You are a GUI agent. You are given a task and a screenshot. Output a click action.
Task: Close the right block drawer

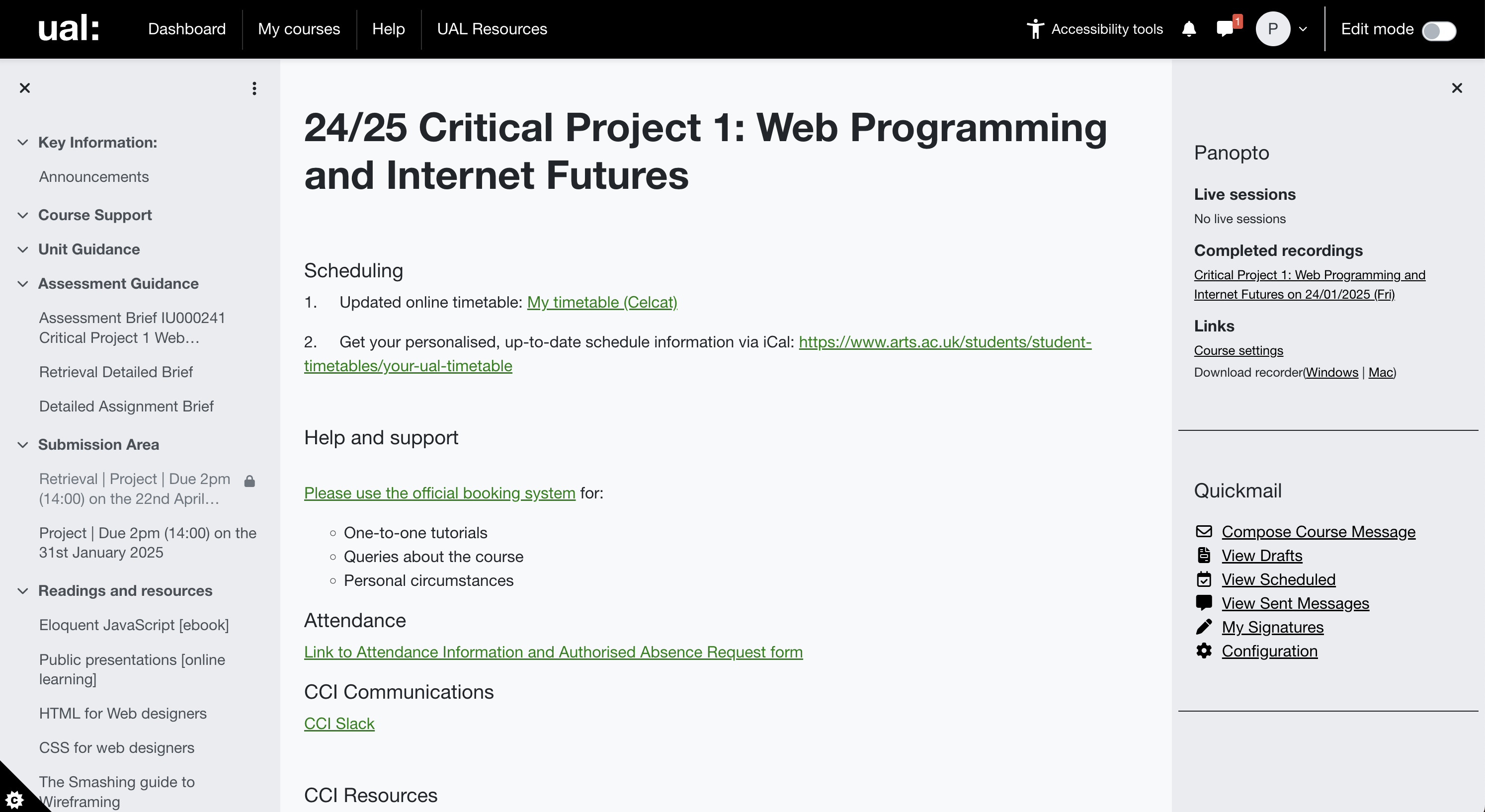[1457, 88]
